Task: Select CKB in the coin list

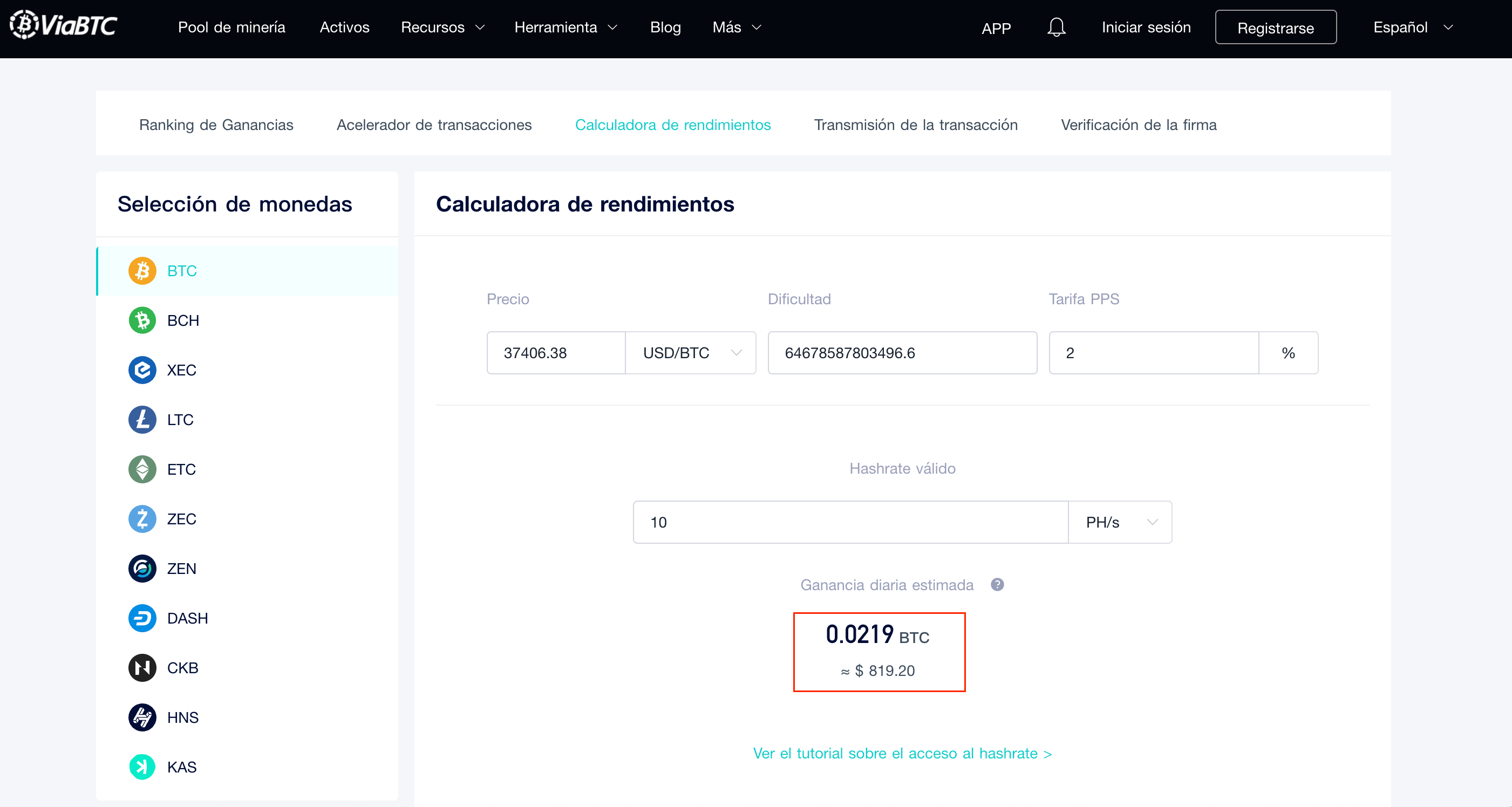Action: 247,668
